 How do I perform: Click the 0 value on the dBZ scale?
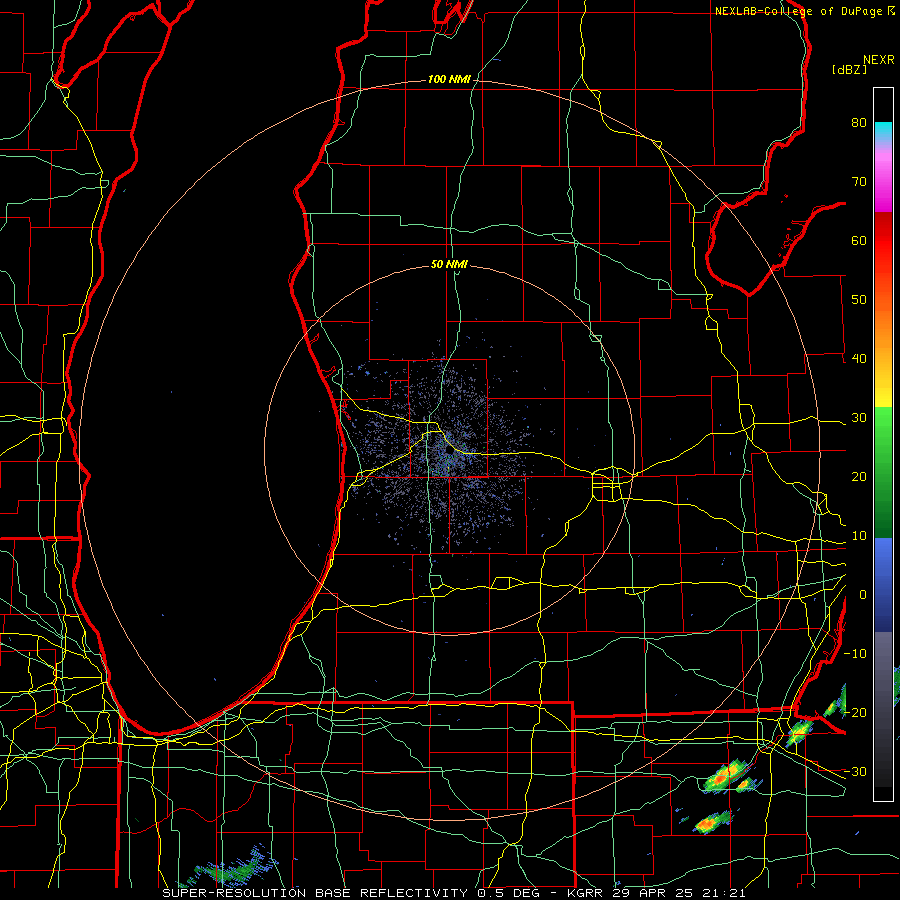[x=863, y=595]
